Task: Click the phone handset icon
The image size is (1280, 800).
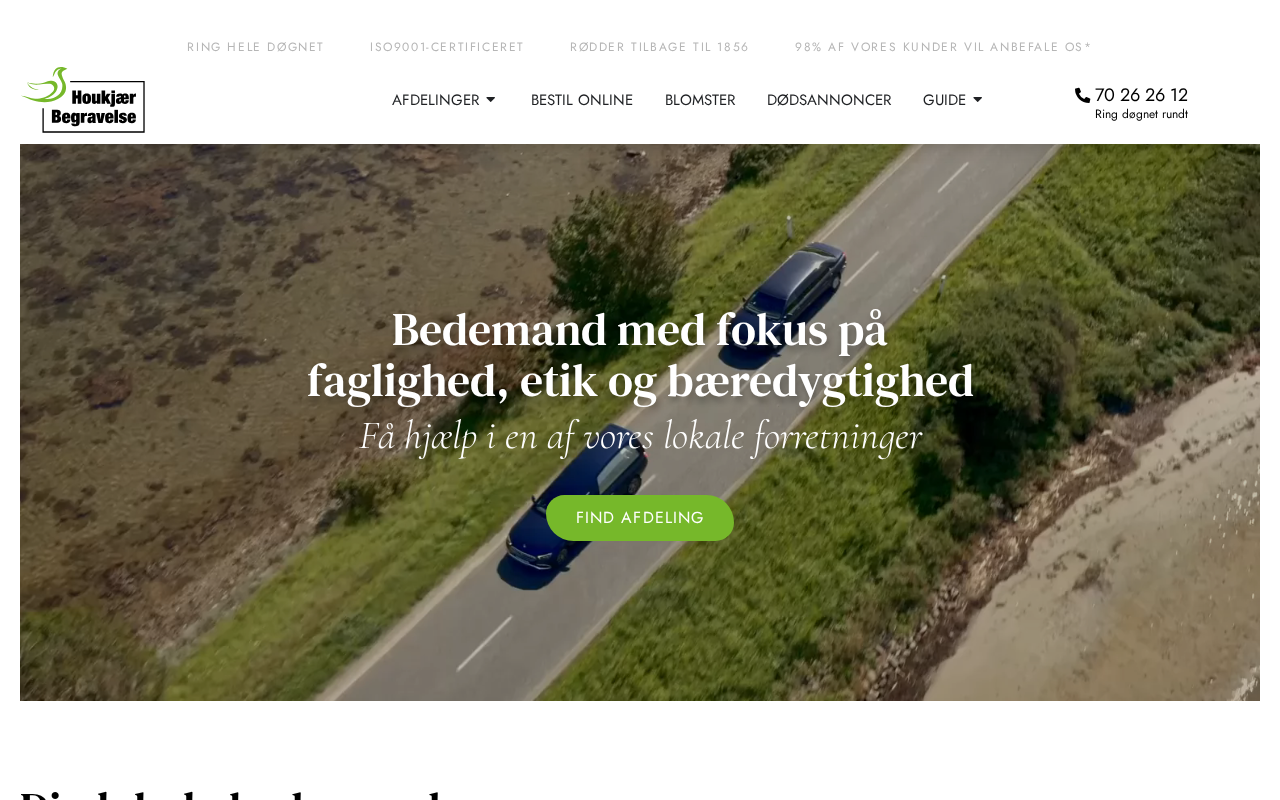Action: pyautogui.click(x=1082, y=95)
